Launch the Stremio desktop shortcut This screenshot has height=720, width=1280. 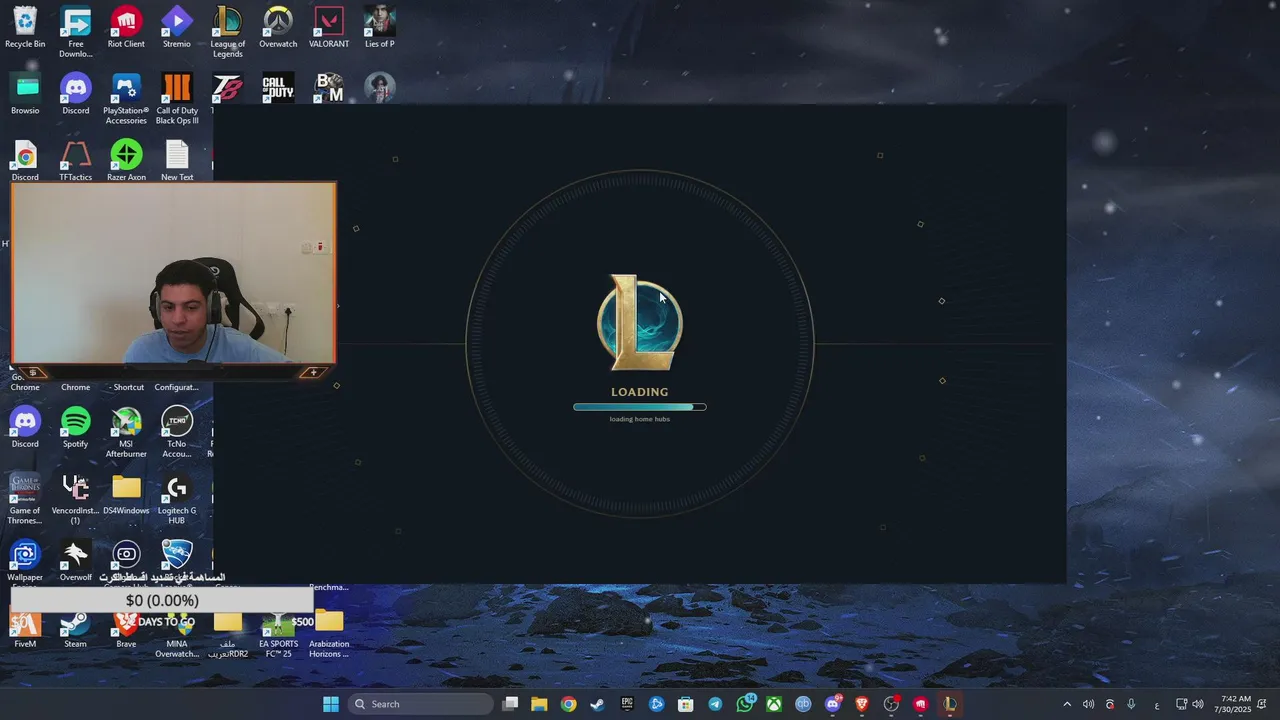176,27
